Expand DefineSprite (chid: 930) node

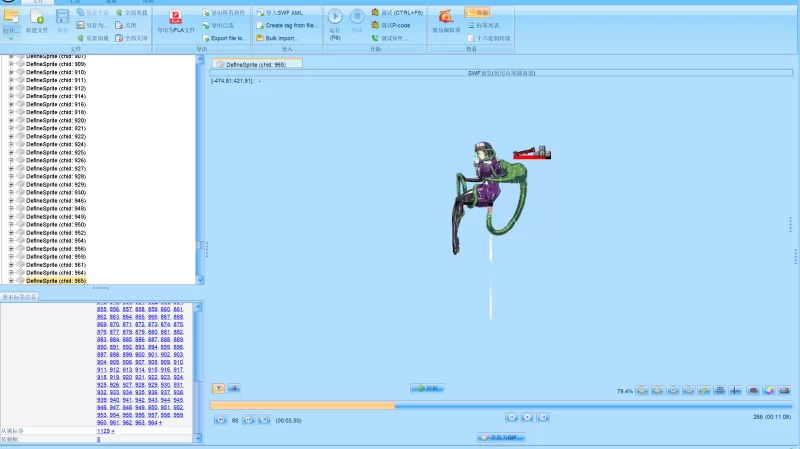coord(11,192)
